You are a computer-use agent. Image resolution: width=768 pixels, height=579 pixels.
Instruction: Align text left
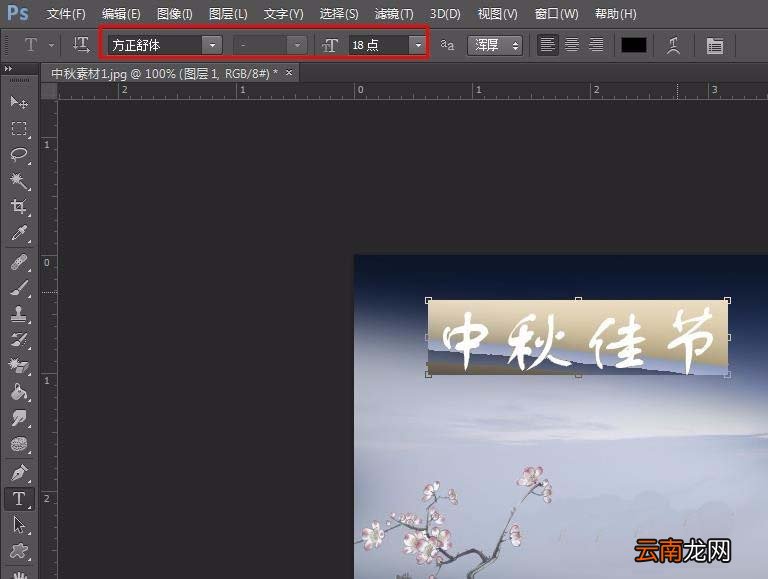(x=548, y=45)
